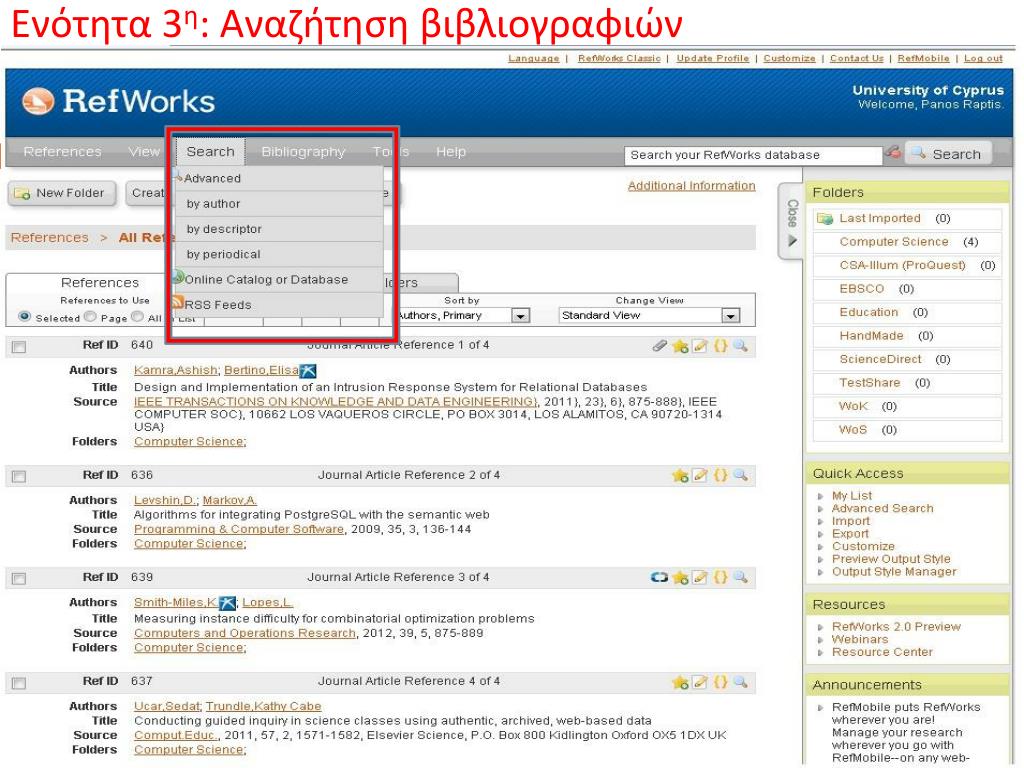Open the RefWorks Classic link

619,59
